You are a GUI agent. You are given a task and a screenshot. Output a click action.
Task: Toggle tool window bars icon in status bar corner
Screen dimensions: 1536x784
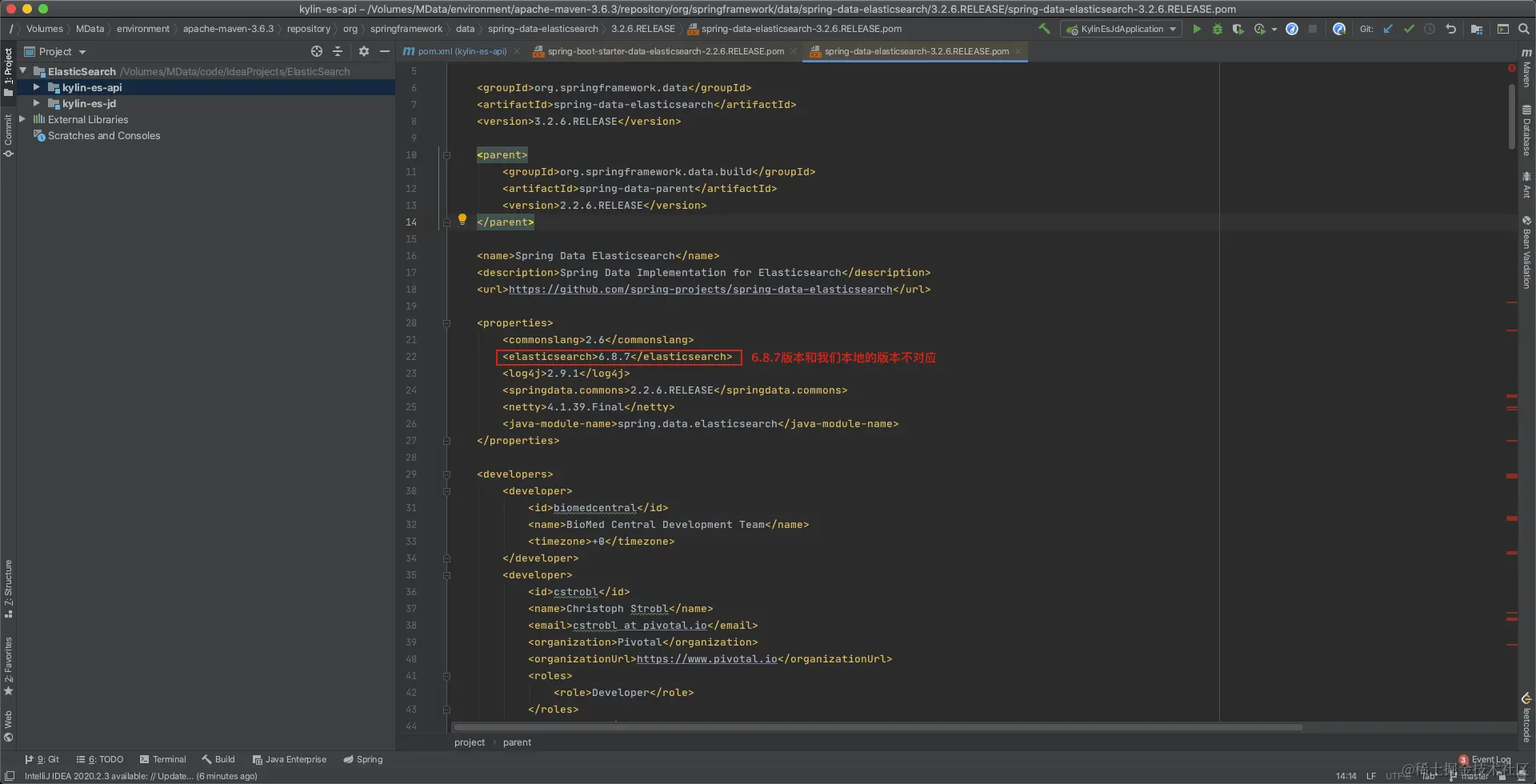10,776
